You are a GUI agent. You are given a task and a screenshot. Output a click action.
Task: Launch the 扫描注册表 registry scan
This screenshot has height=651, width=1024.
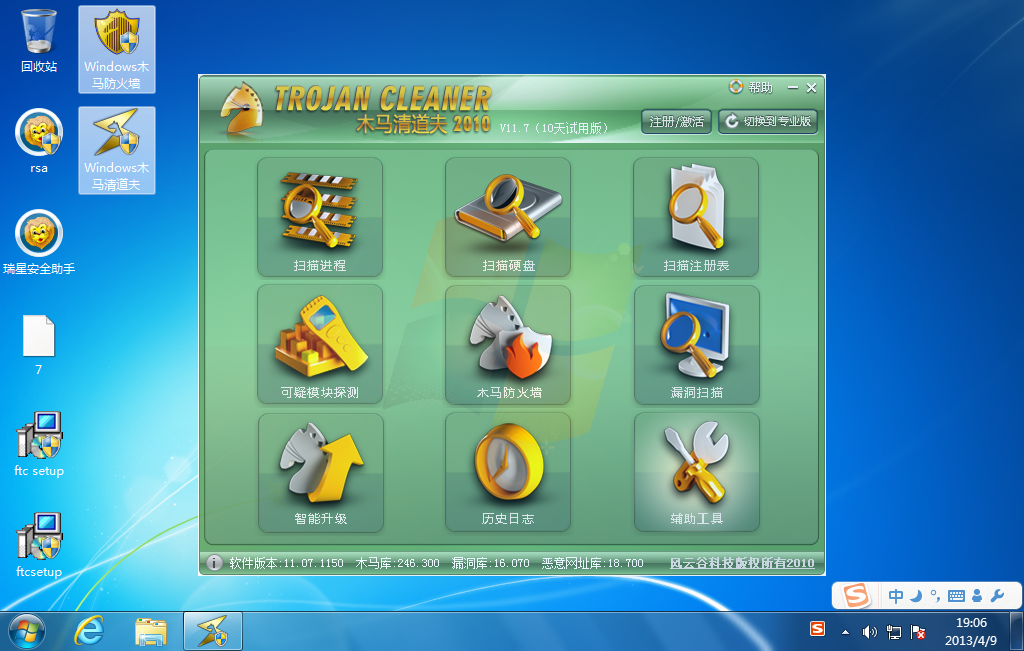pos(696,217)
